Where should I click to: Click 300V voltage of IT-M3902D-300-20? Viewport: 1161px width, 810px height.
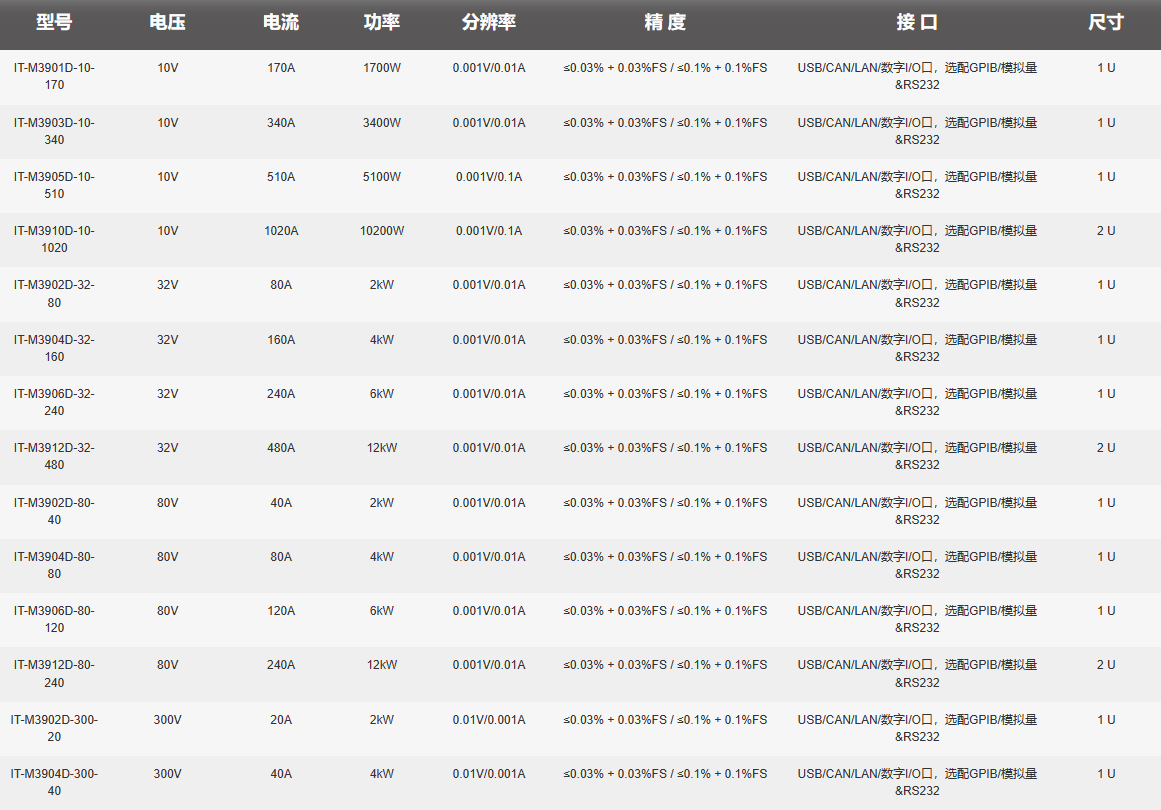click(x=167, y=720)
